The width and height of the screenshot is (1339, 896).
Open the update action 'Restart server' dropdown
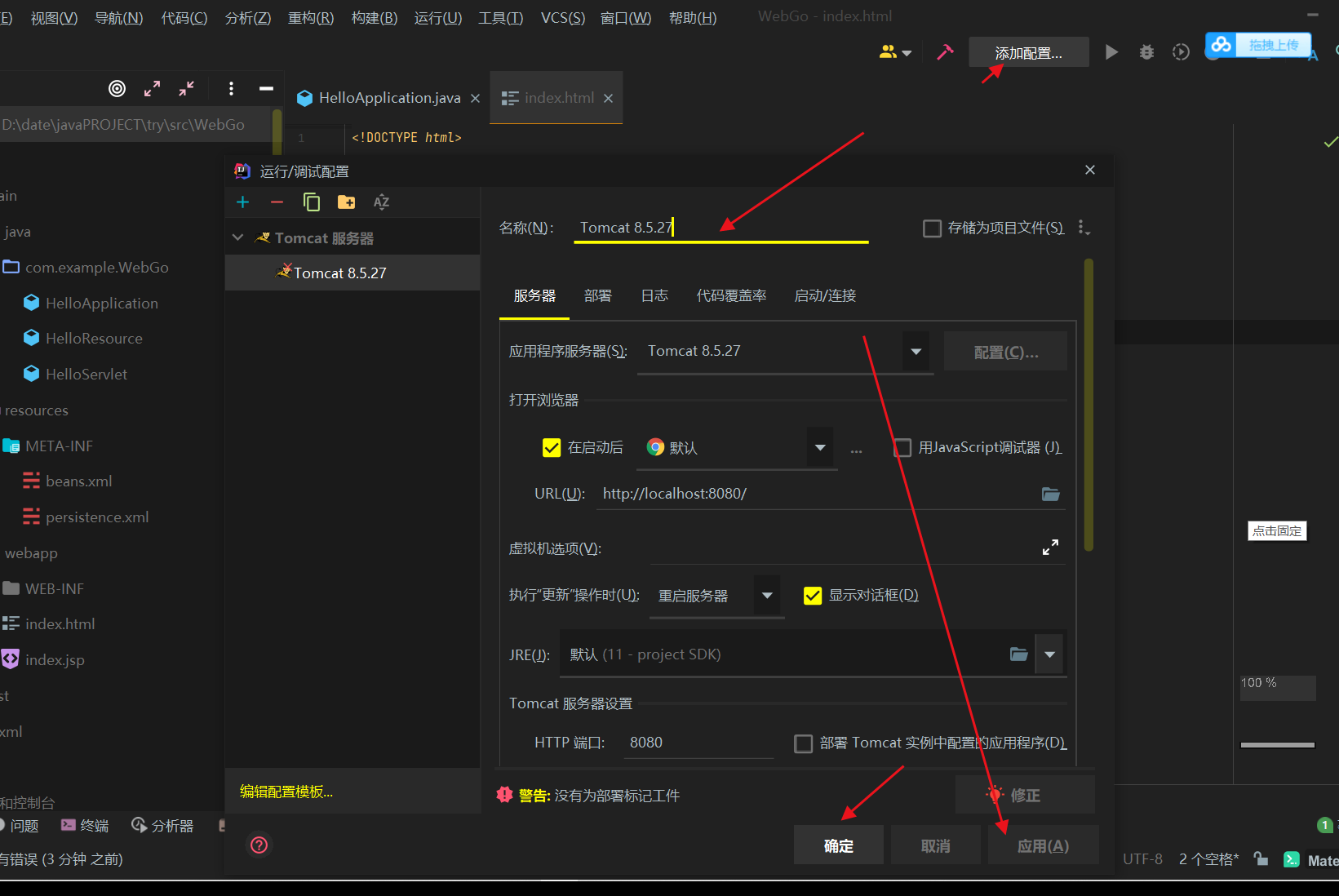click(767, 596)
